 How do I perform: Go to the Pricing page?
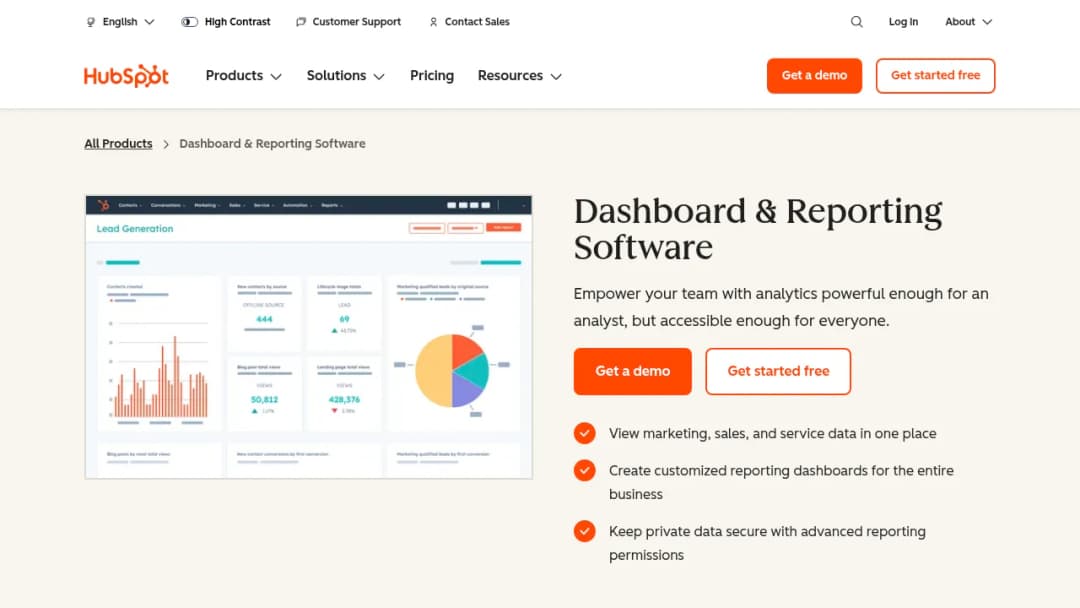click(x=432, y=76)
